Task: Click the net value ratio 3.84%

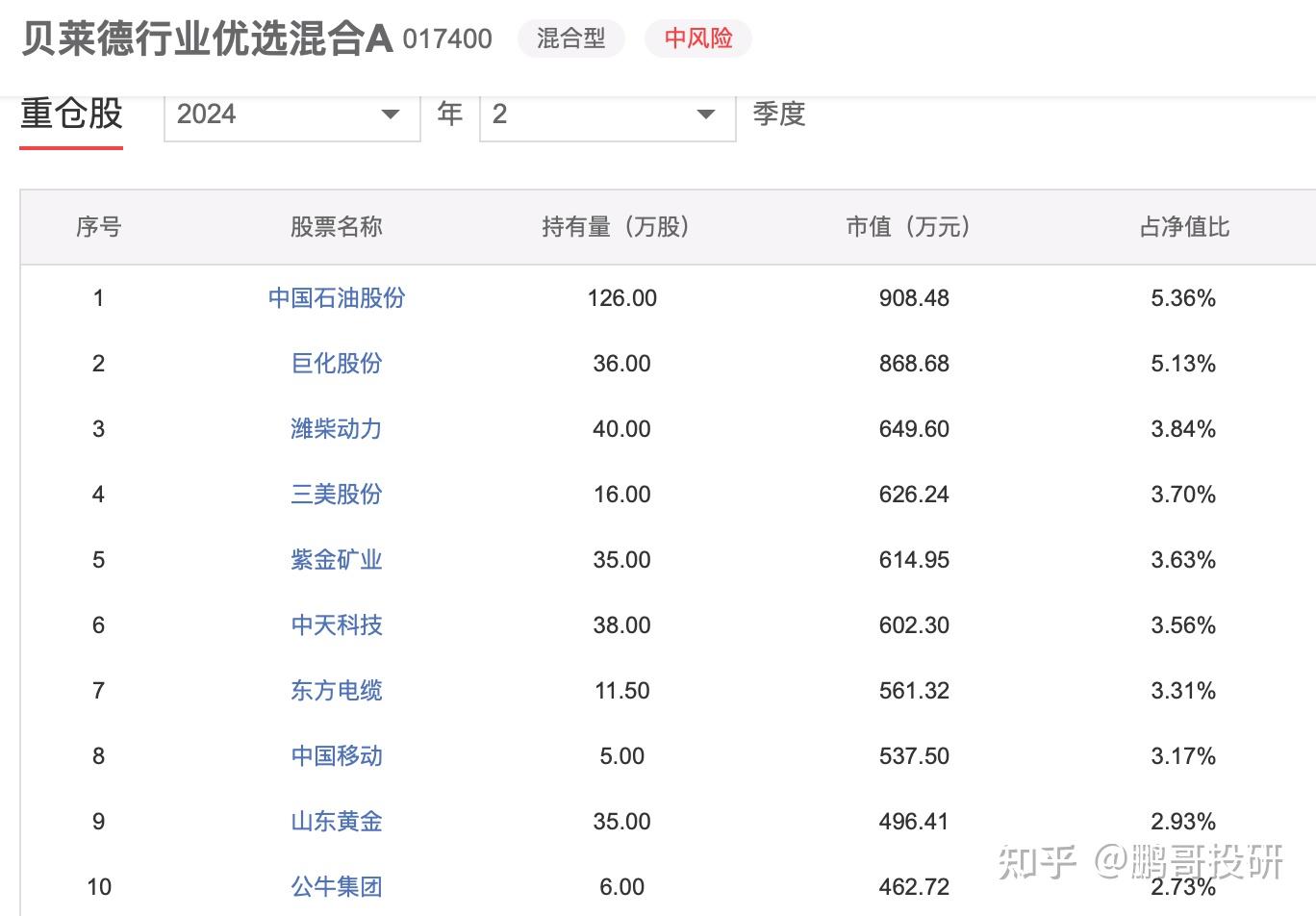Action: click(1183, 429)
